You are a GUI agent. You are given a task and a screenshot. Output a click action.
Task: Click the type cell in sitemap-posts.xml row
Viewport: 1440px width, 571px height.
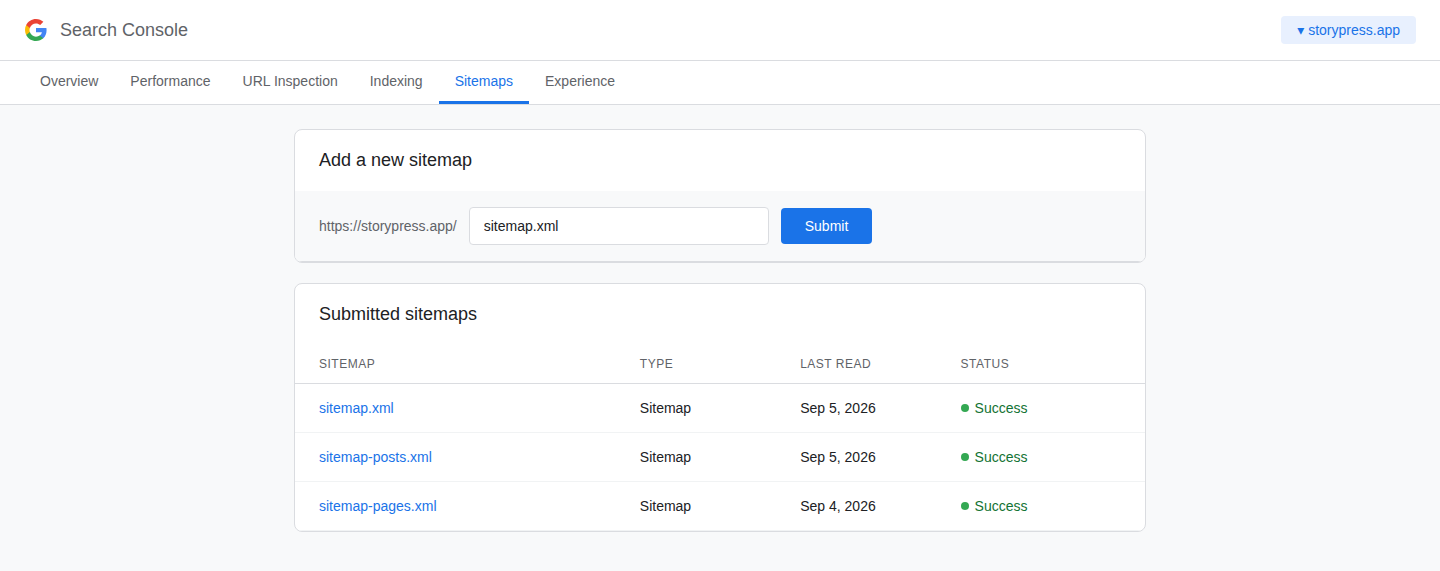click(665, 457)
